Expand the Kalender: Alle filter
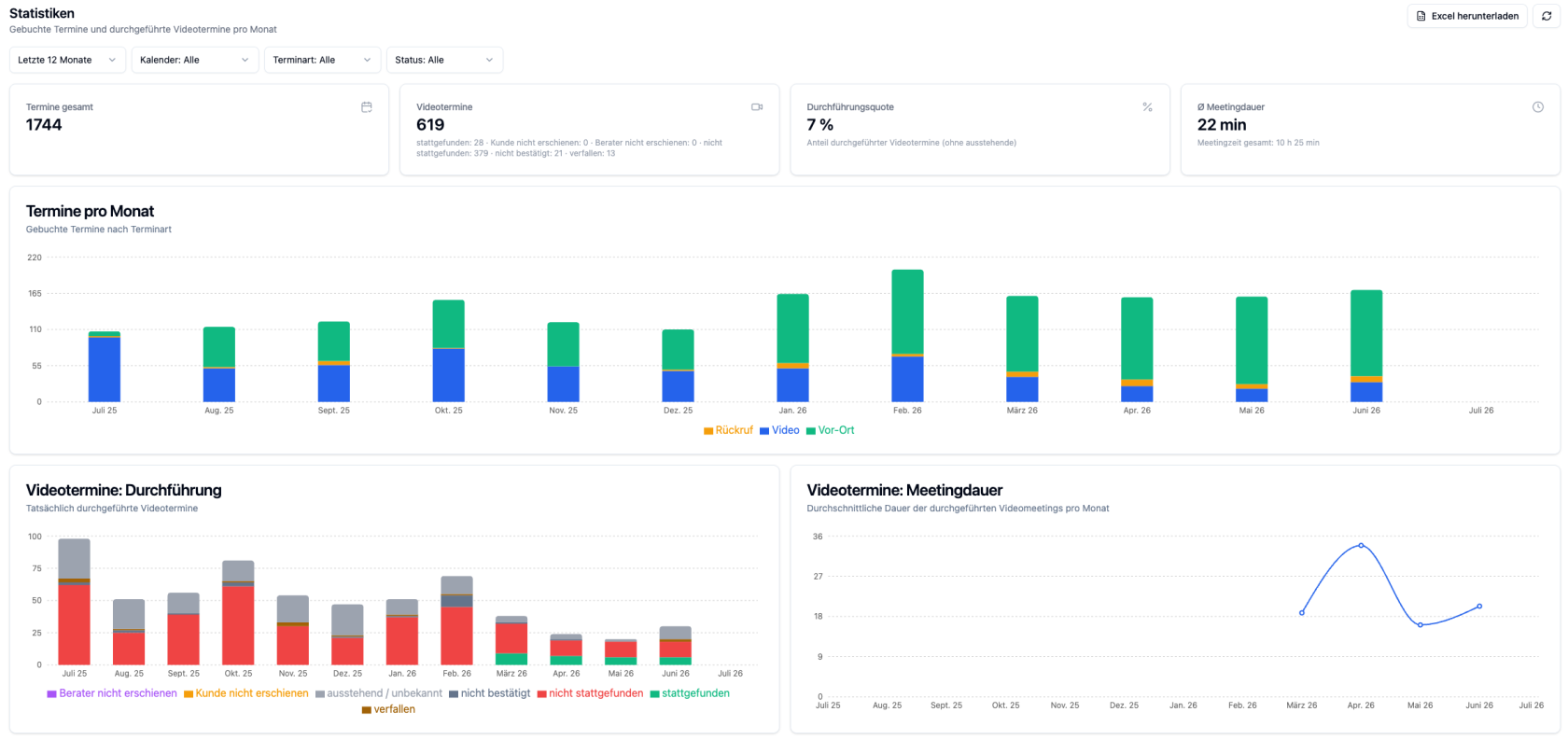Viewport: 1568px width, 740px height. (194, 60)
